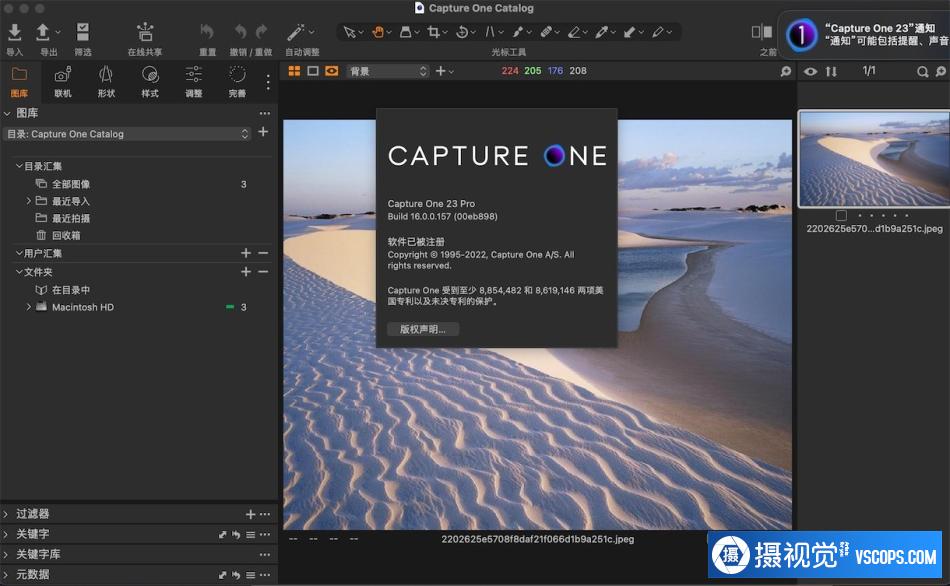Collapse the 图库 panel
The height and width of the screenshot is (586, 950).
[x=7, y=113]
